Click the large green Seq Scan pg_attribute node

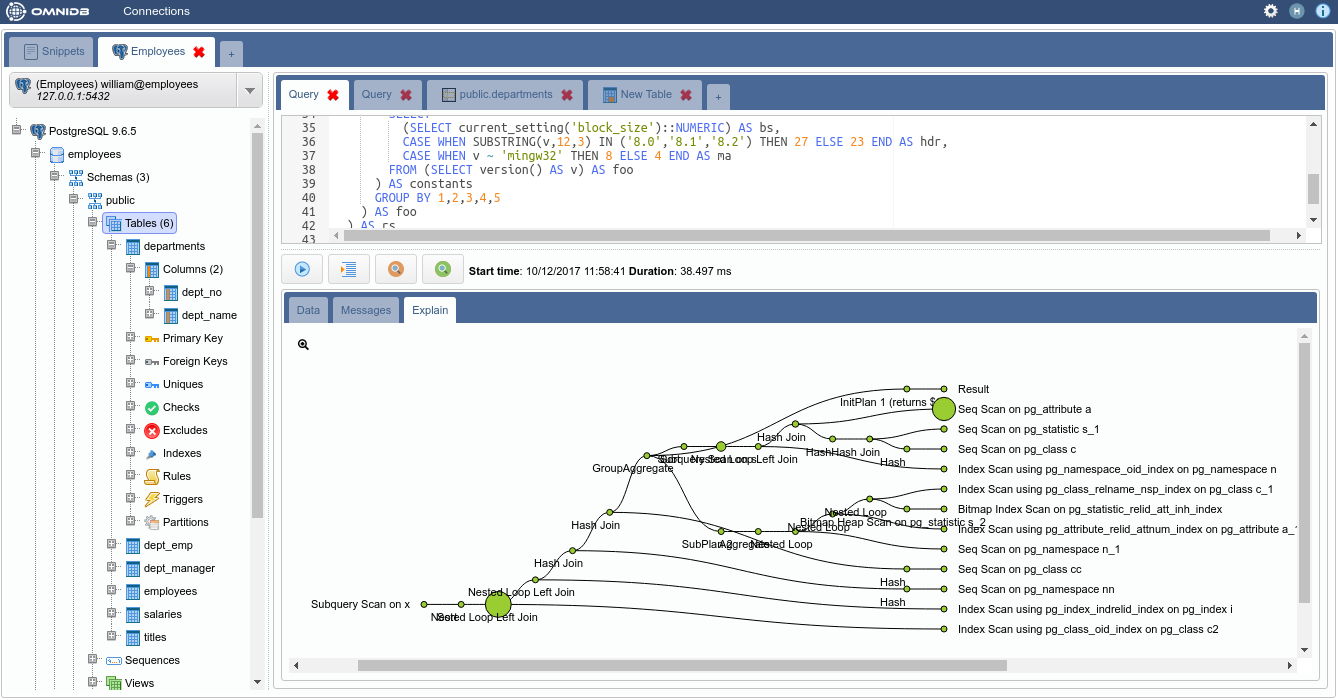(944, 408)
